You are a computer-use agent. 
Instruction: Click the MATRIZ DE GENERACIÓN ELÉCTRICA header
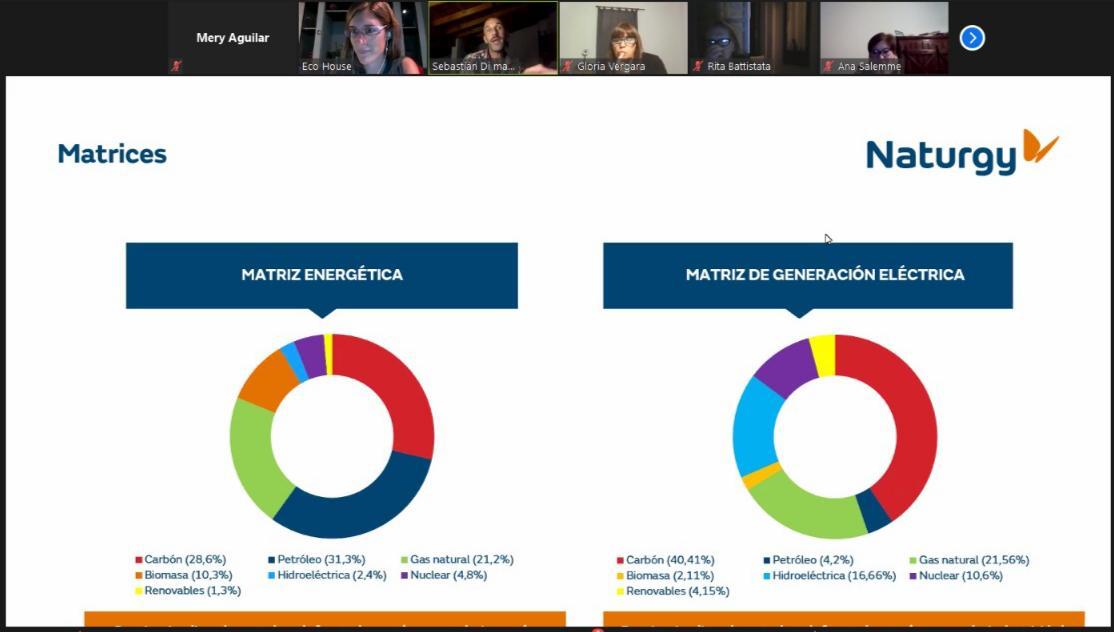pyautogui.click(x=808, y=274)
